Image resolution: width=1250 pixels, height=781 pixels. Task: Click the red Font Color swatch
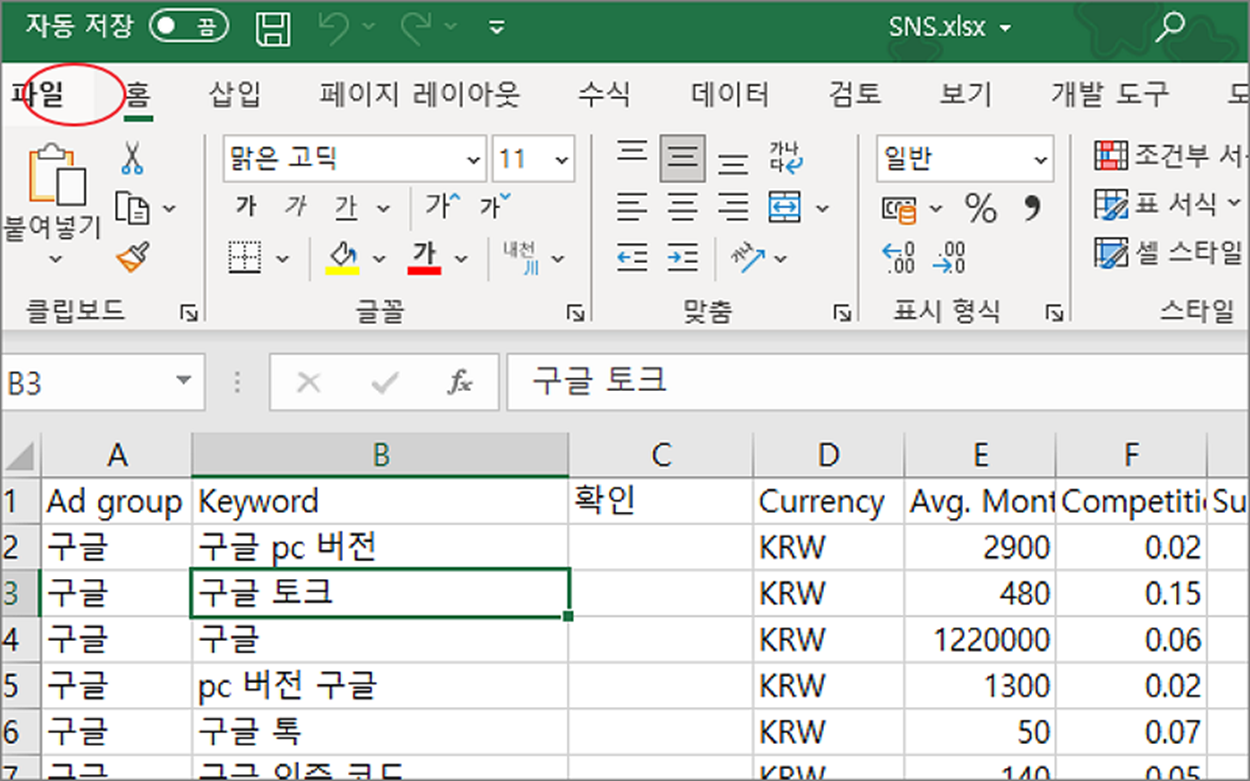point(425,258)
